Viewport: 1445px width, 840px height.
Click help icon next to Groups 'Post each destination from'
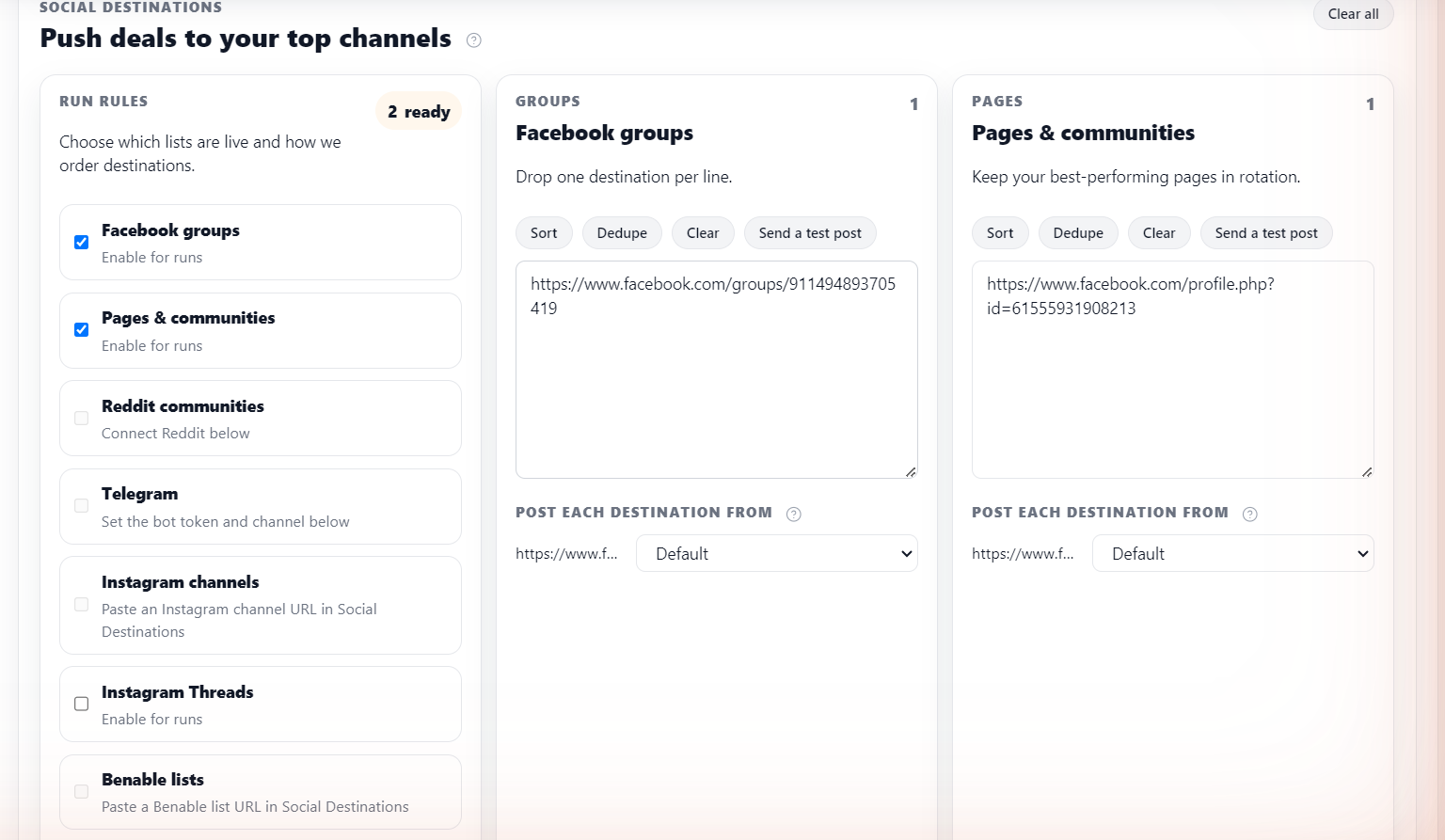pos(794,514)
